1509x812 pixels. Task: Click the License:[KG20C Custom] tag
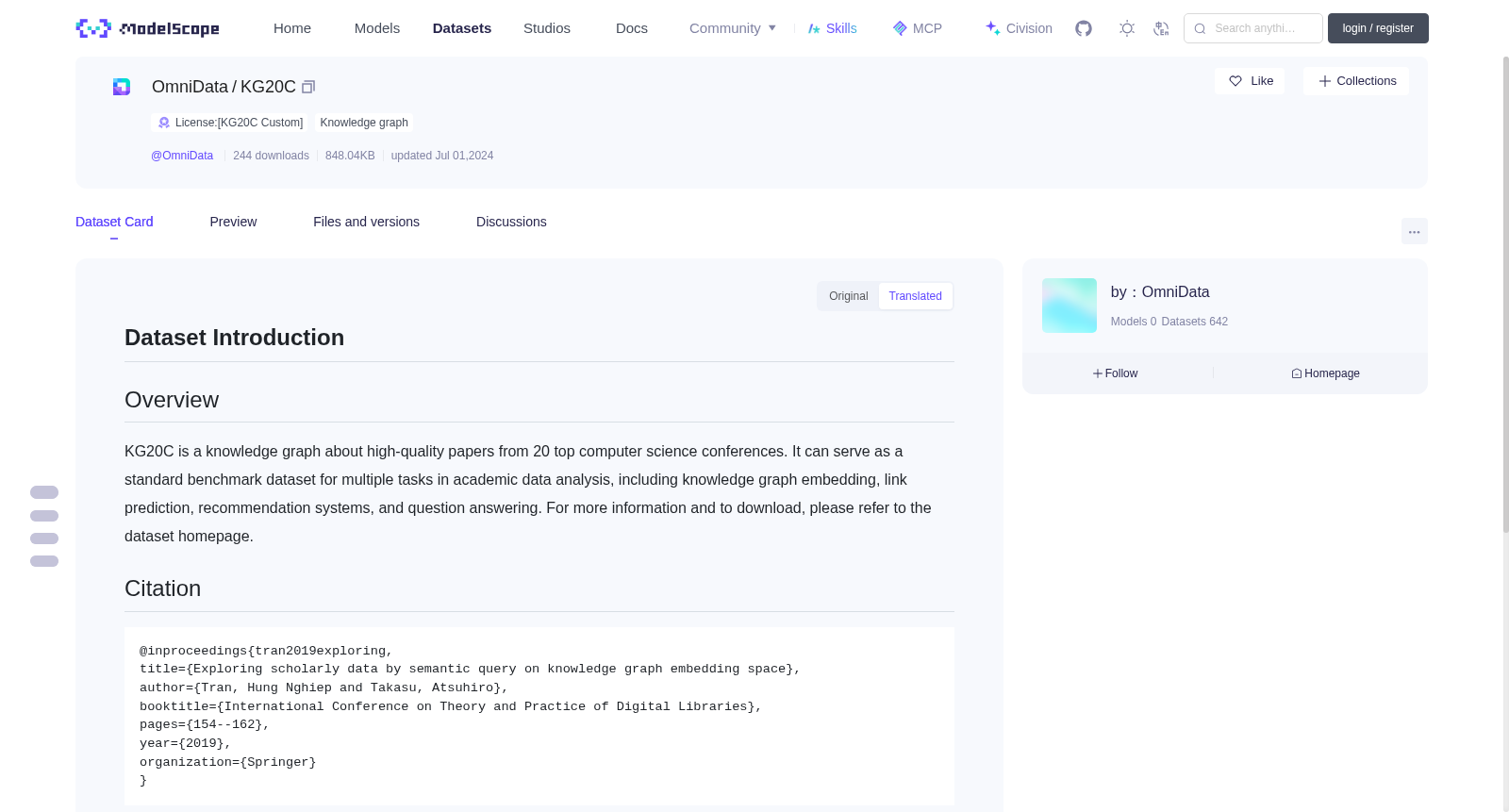[229, 123]
